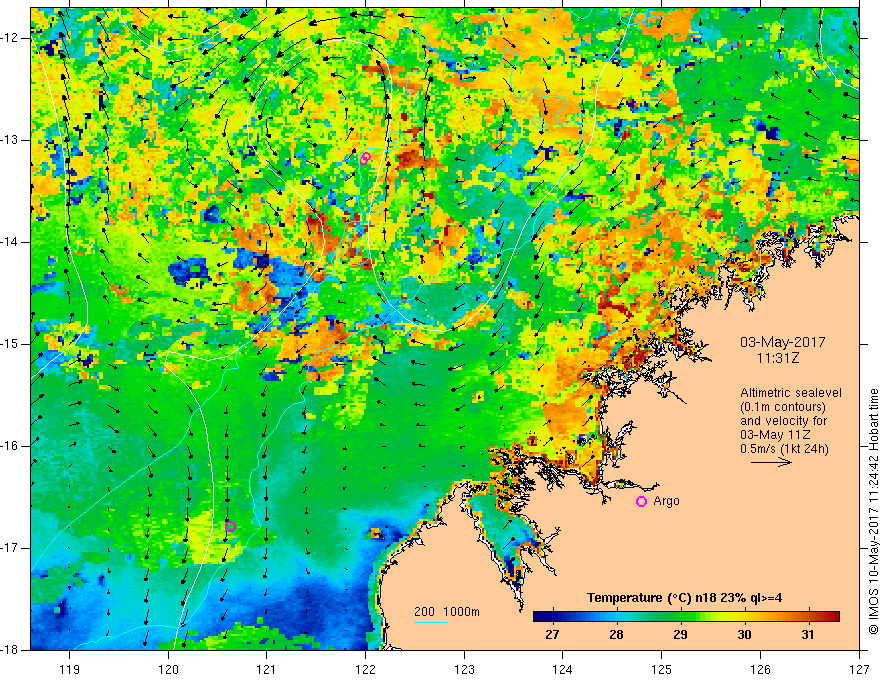
Task: Click the longitude label '119'
Action: (70, 669)
